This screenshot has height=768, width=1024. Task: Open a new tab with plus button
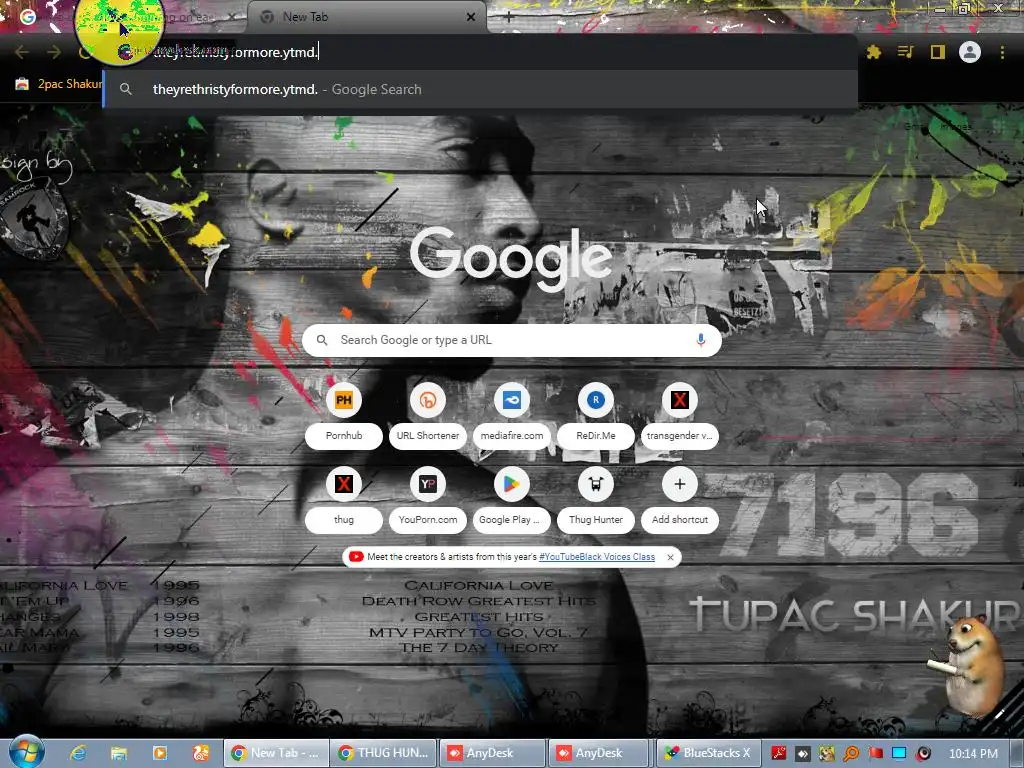click(509, 17)
